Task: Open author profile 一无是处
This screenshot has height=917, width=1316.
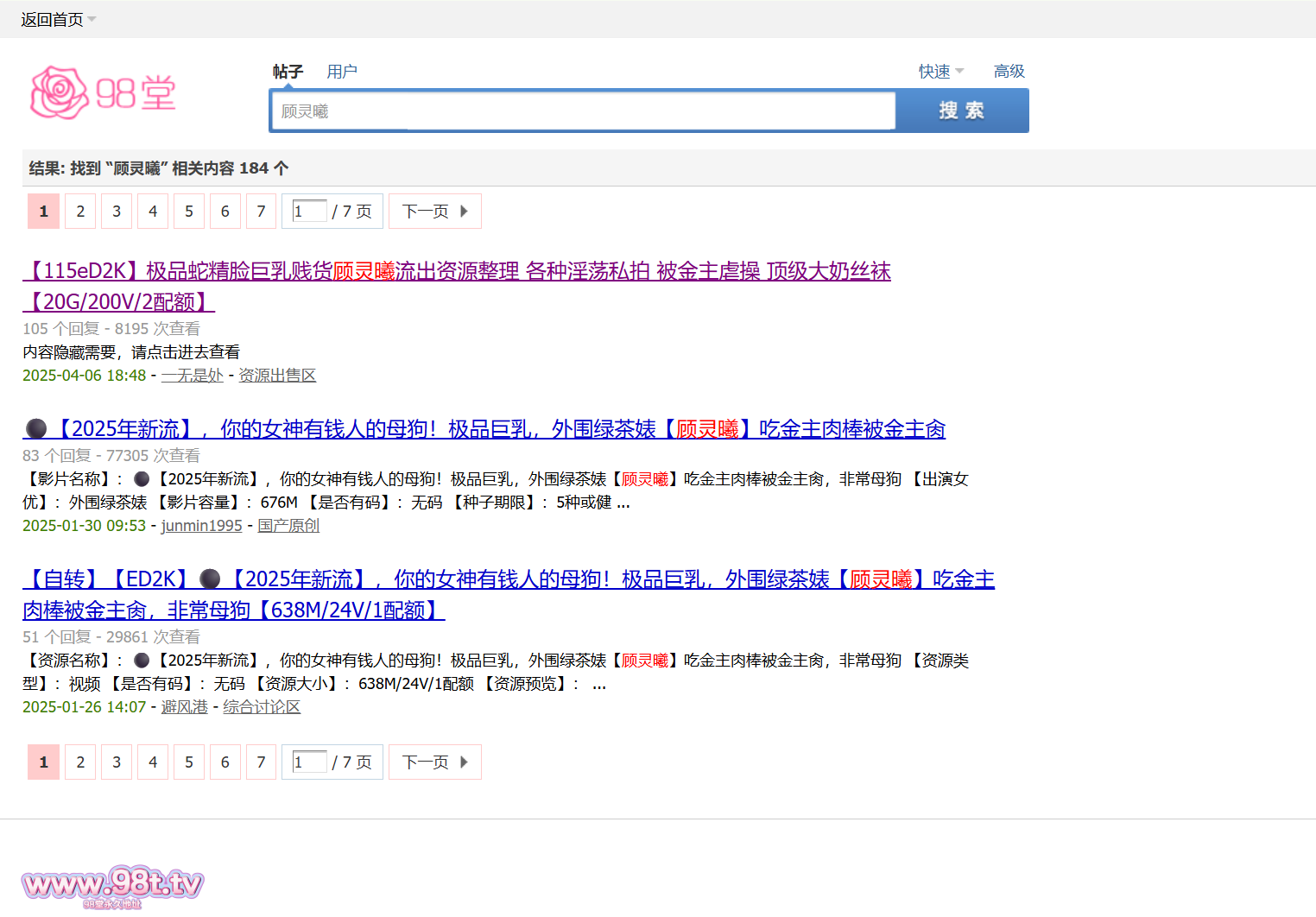Action: click(192, 376)
